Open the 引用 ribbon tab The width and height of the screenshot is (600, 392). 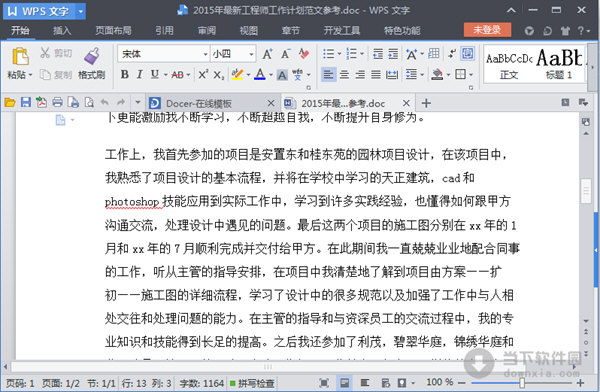pos(165,30)
